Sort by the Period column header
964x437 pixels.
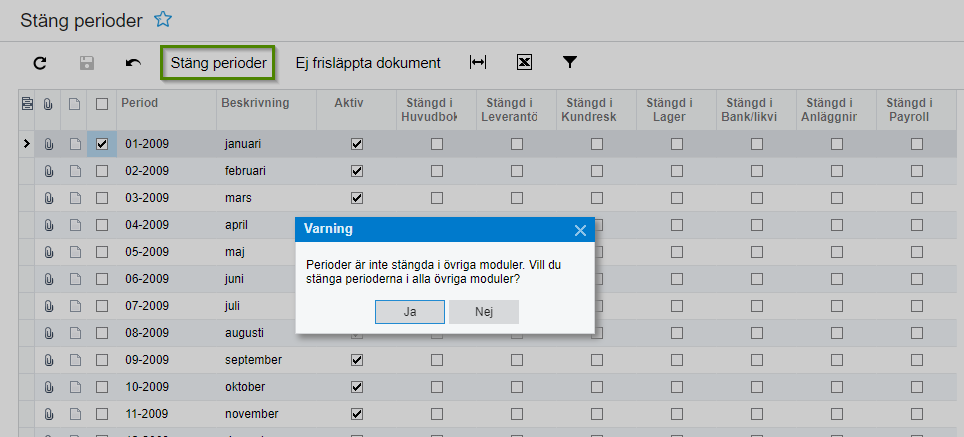point(140,103)
